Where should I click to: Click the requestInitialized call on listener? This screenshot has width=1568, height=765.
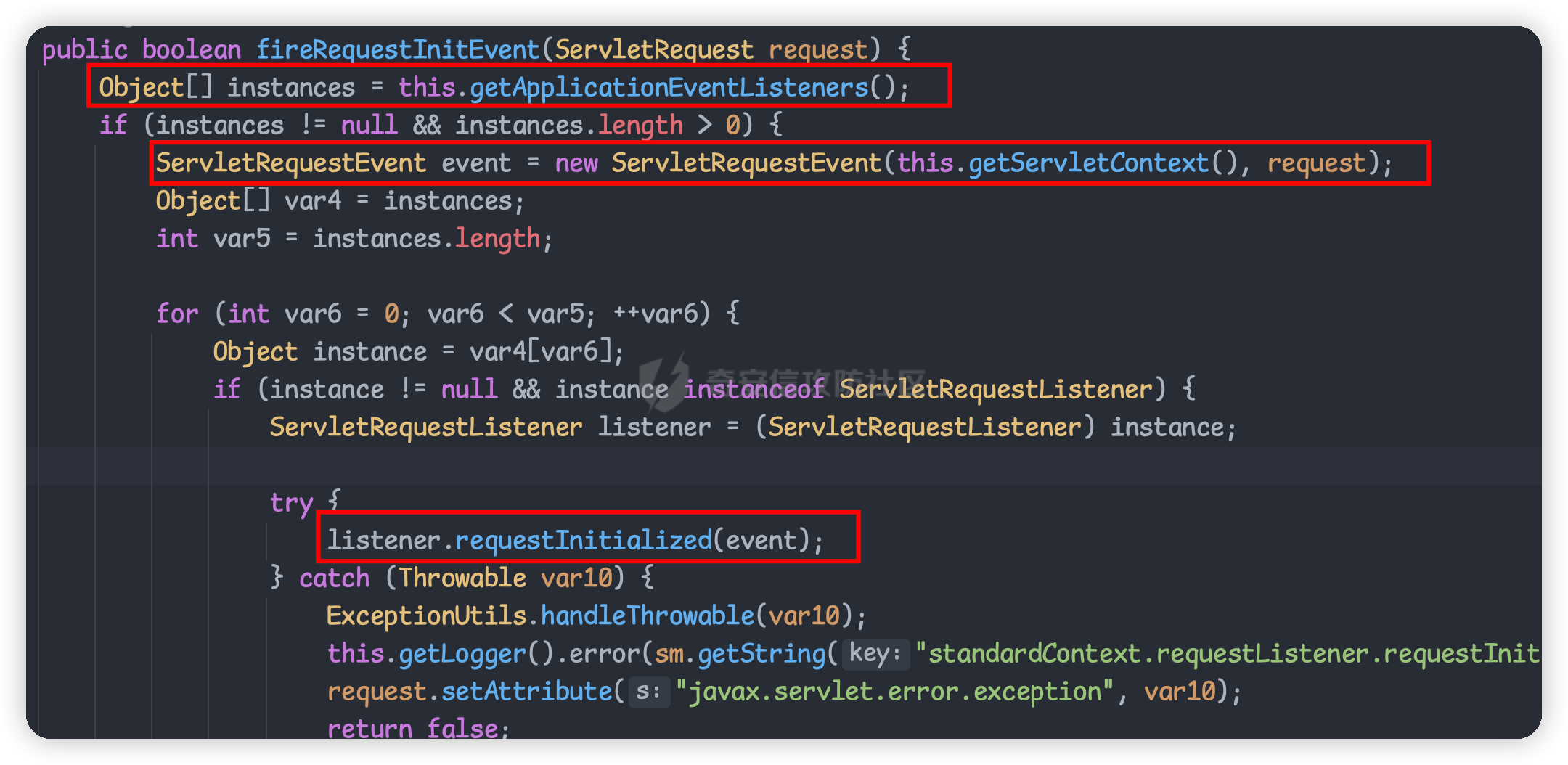[583, 540]
